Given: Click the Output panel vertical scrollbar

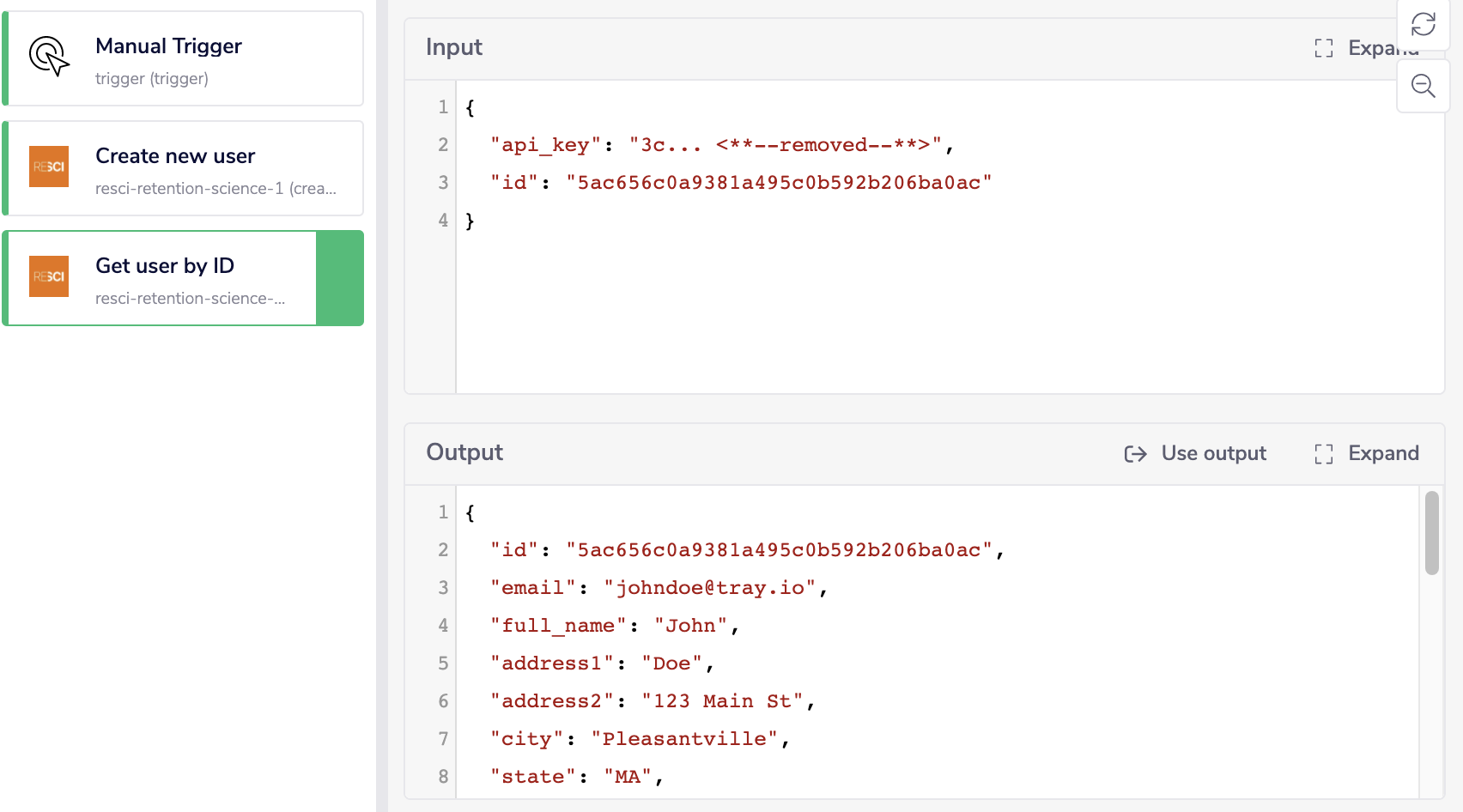Looking at the screenshot, I should pyautogui.click(x=1431, y=532).
